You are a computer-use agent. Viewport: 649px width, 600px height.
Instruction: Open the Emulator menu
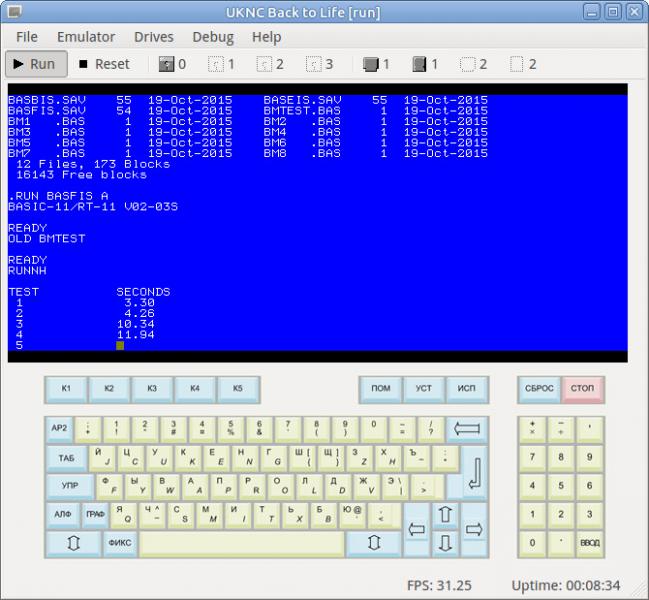[x=86, y=37]
